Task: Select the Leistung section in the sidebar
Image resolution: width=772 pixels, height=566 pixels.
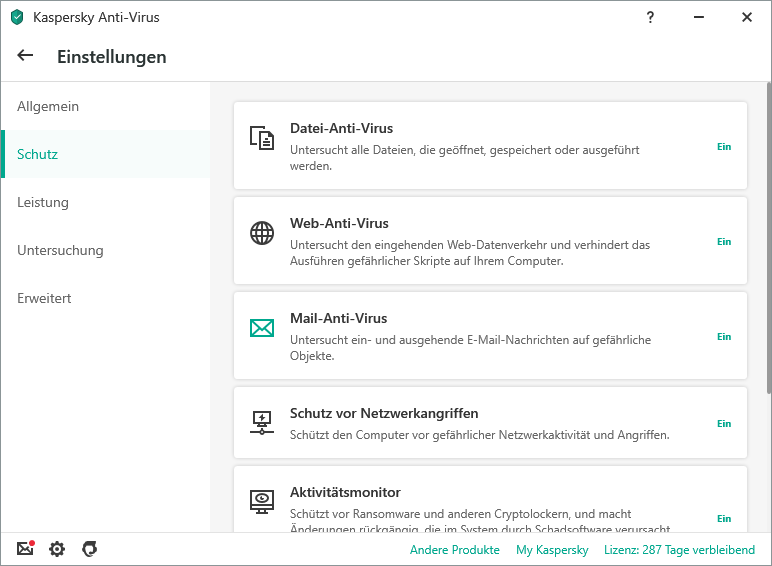Action: (x=43, y=203)
